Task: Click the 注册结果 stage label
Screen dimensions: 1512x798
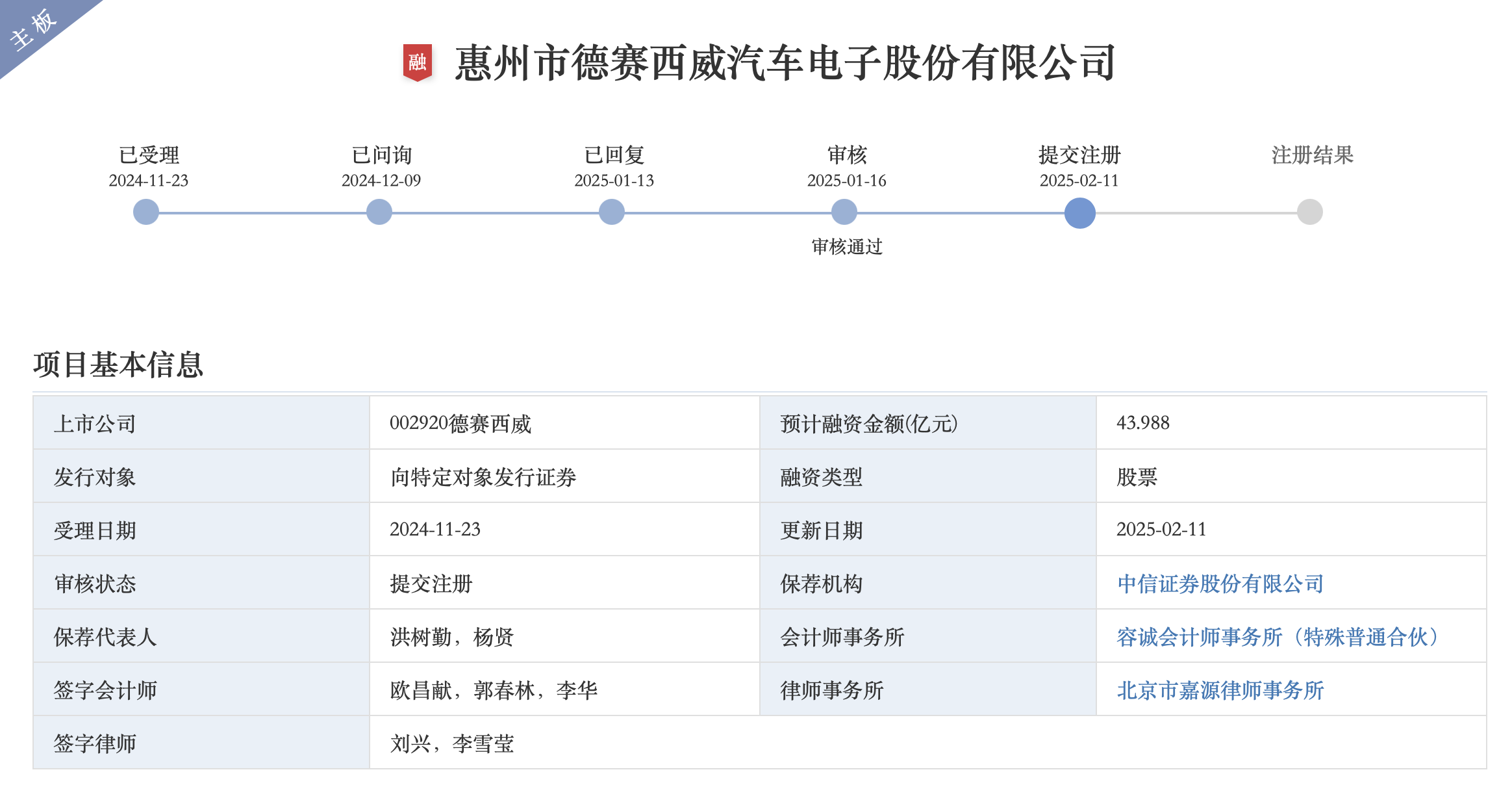Action: pos(1313,155)
